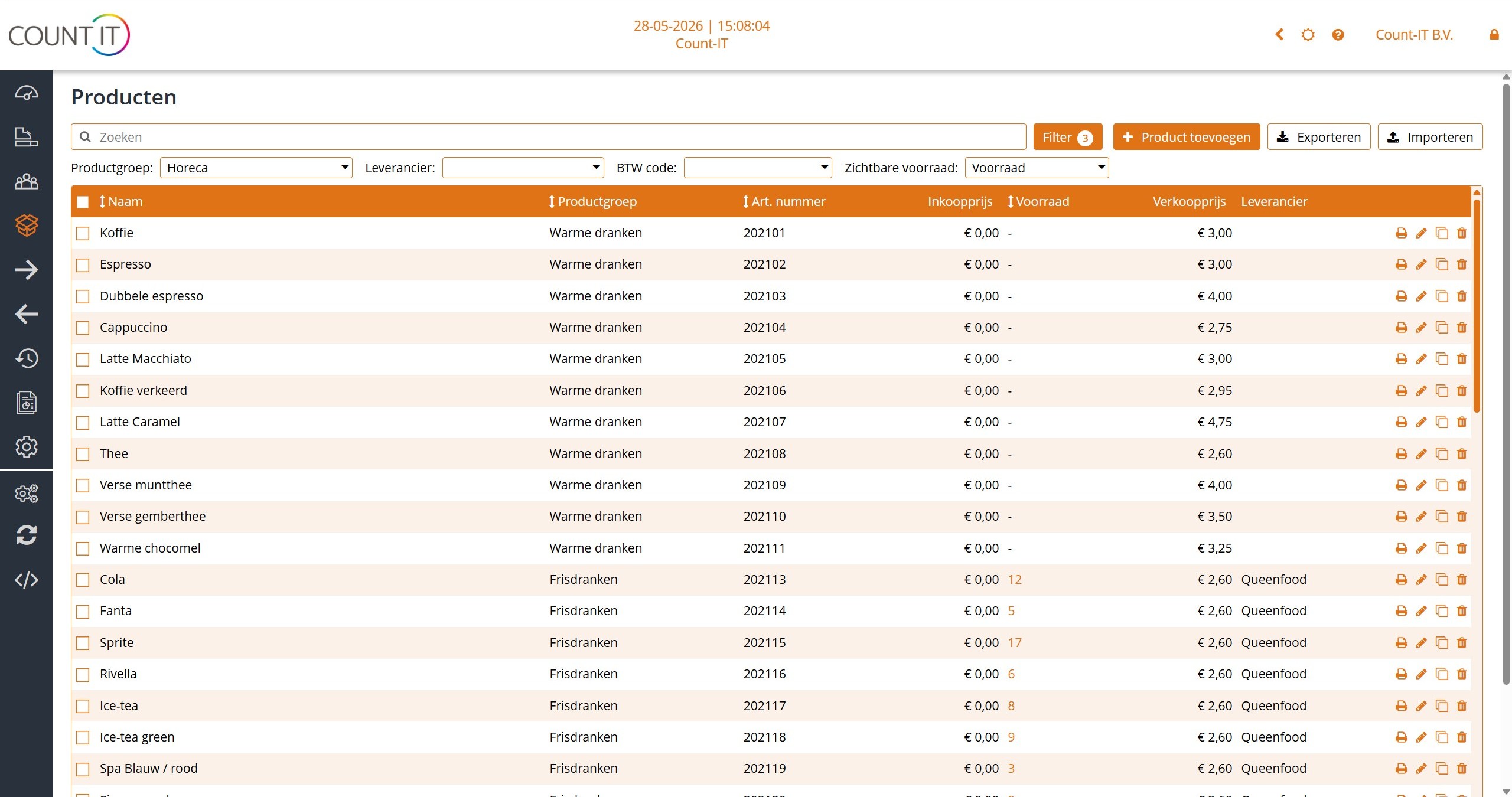Click the COUNT IT logo
This screenshot has width=1512, height=797.
point(69,35)
